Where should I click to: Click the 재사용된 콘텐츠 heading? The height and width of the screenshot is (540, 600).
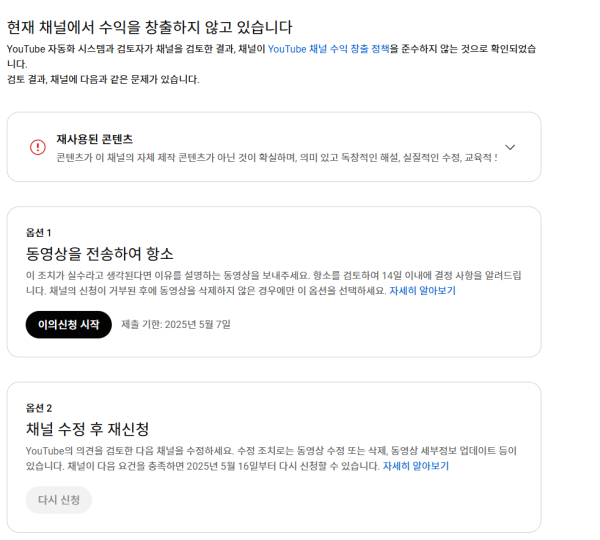tap(94, 139)
